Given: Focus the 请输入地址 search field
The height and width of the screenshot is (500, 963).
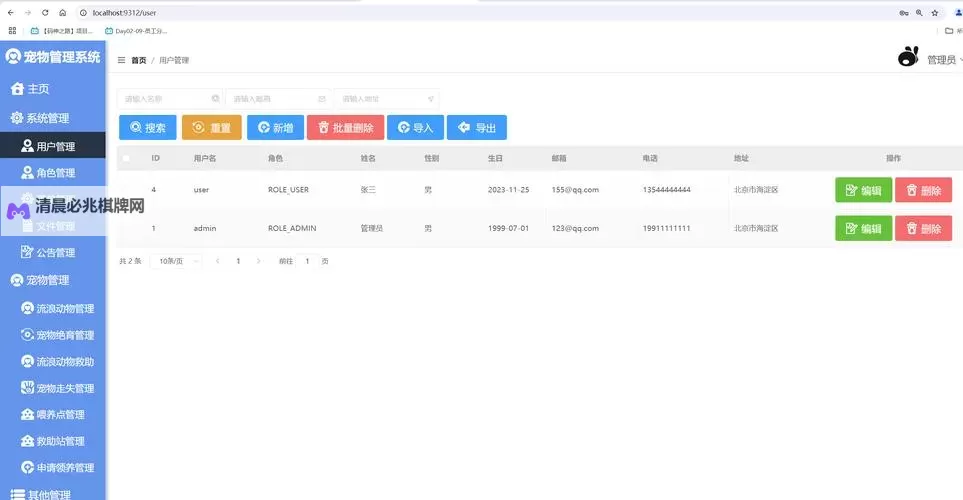Looking at the screenshot, I should 387,98.
